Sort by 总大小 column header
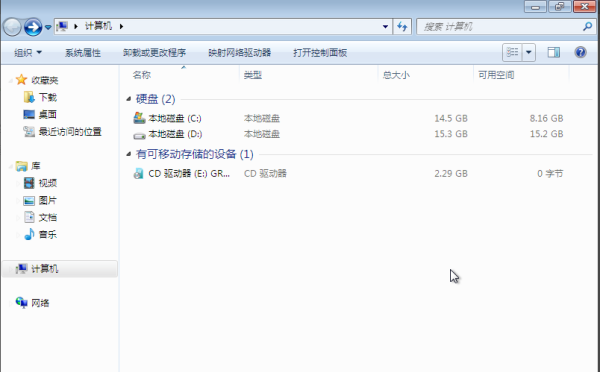The image size is (600, 372). click(396, 75)
